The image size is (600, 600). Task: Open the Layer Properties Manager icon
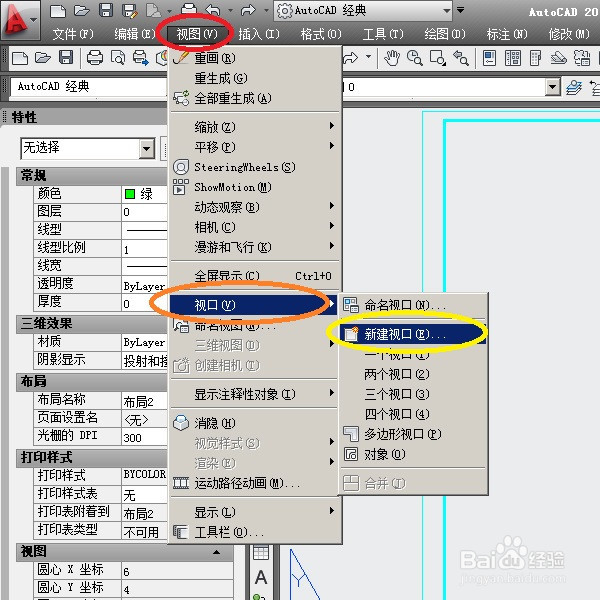click(574, 88)
